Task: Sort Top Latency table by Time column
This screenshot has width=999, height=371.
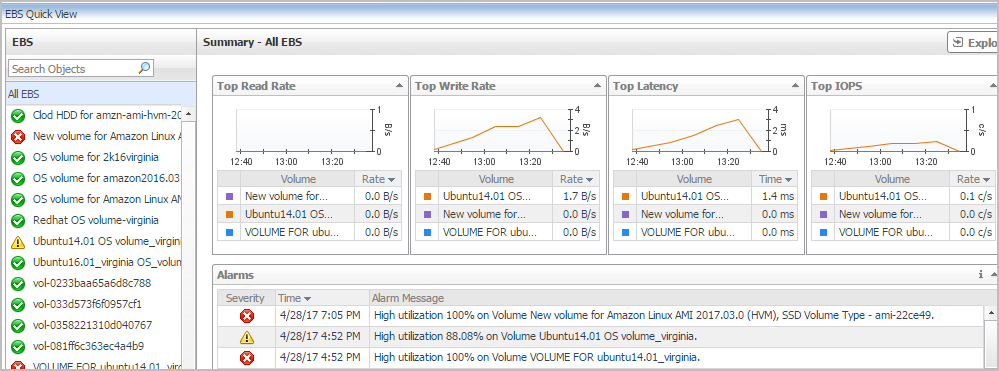Action: tap(774, 179)
